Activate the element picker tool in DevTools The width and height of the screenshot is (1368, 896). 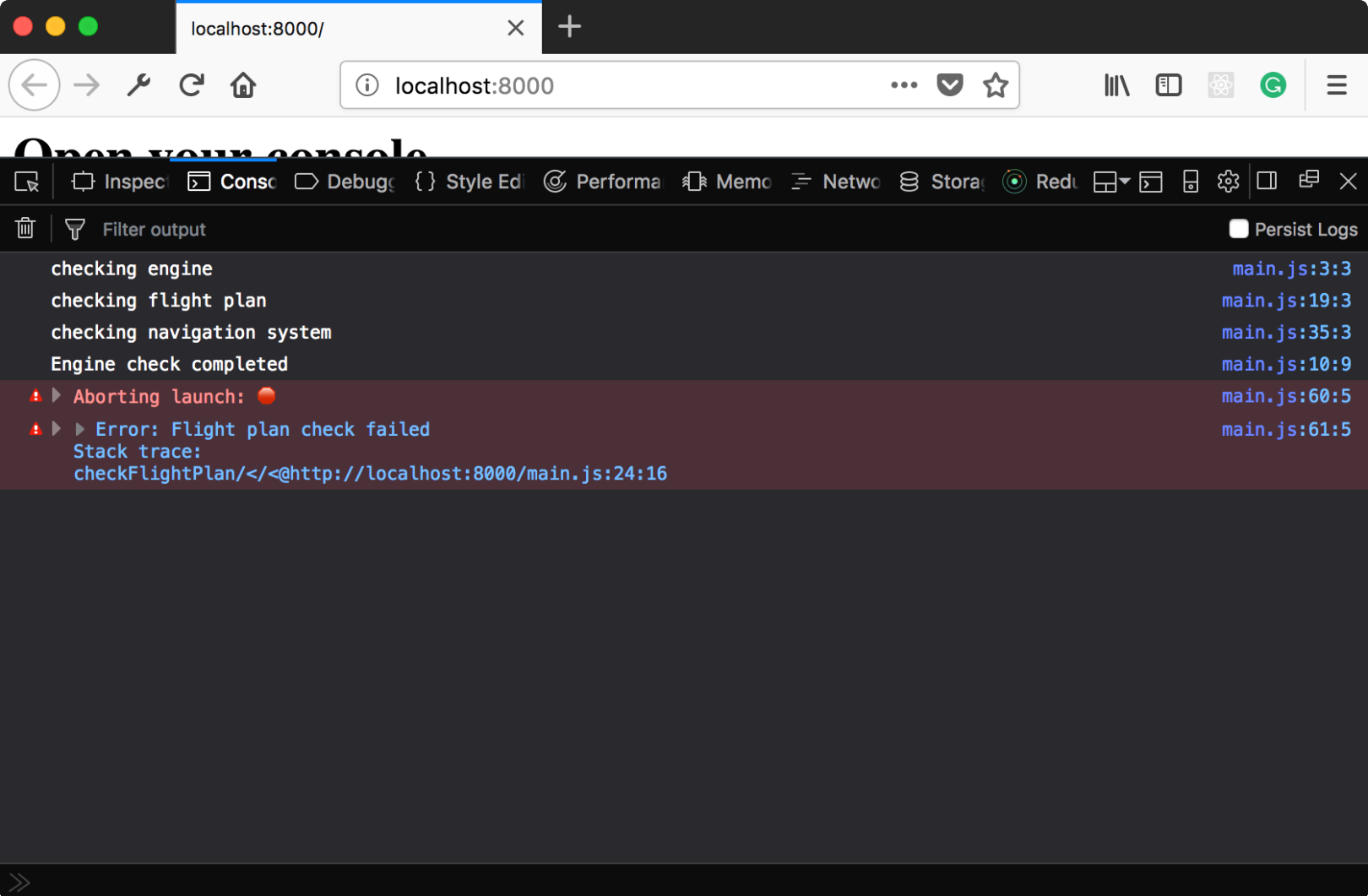point(27,182)
